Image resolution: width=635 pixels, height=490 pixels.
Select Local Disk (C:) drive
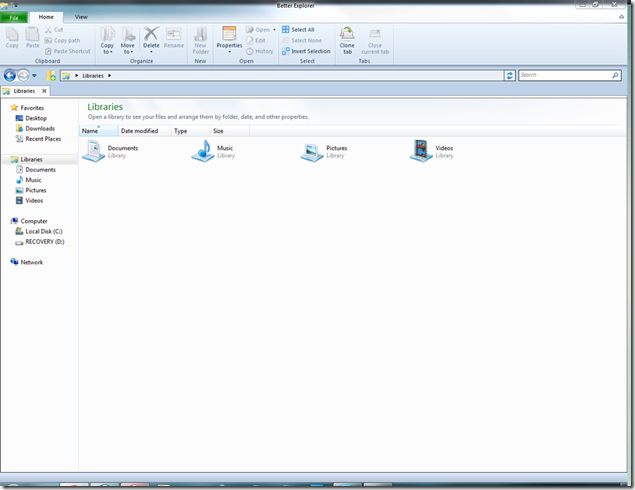39,231
